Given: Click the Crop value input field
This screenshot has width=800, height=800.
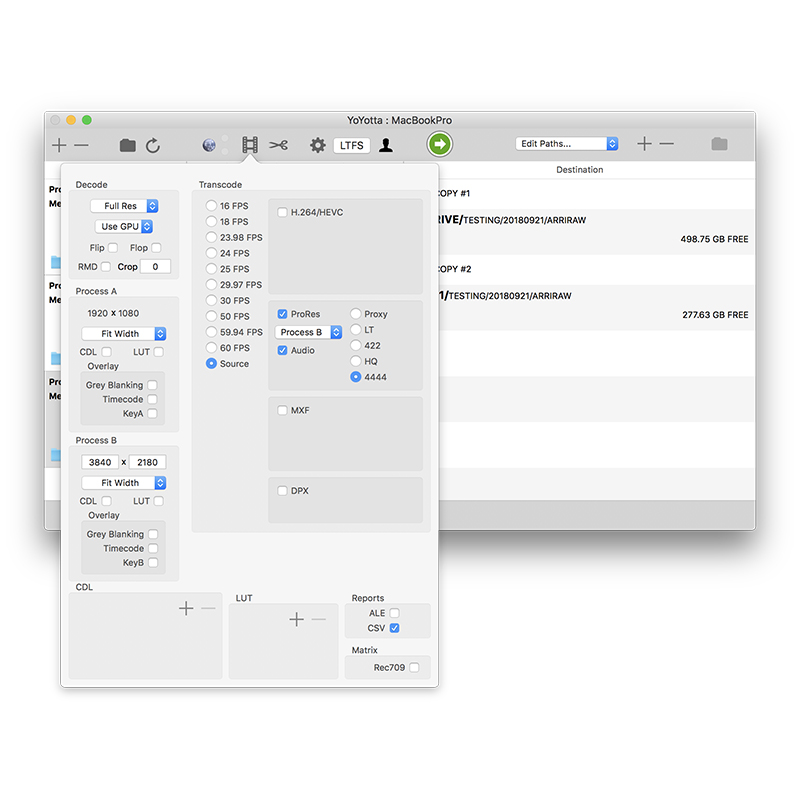Looking at the screenshot, I should pos(155,267).
